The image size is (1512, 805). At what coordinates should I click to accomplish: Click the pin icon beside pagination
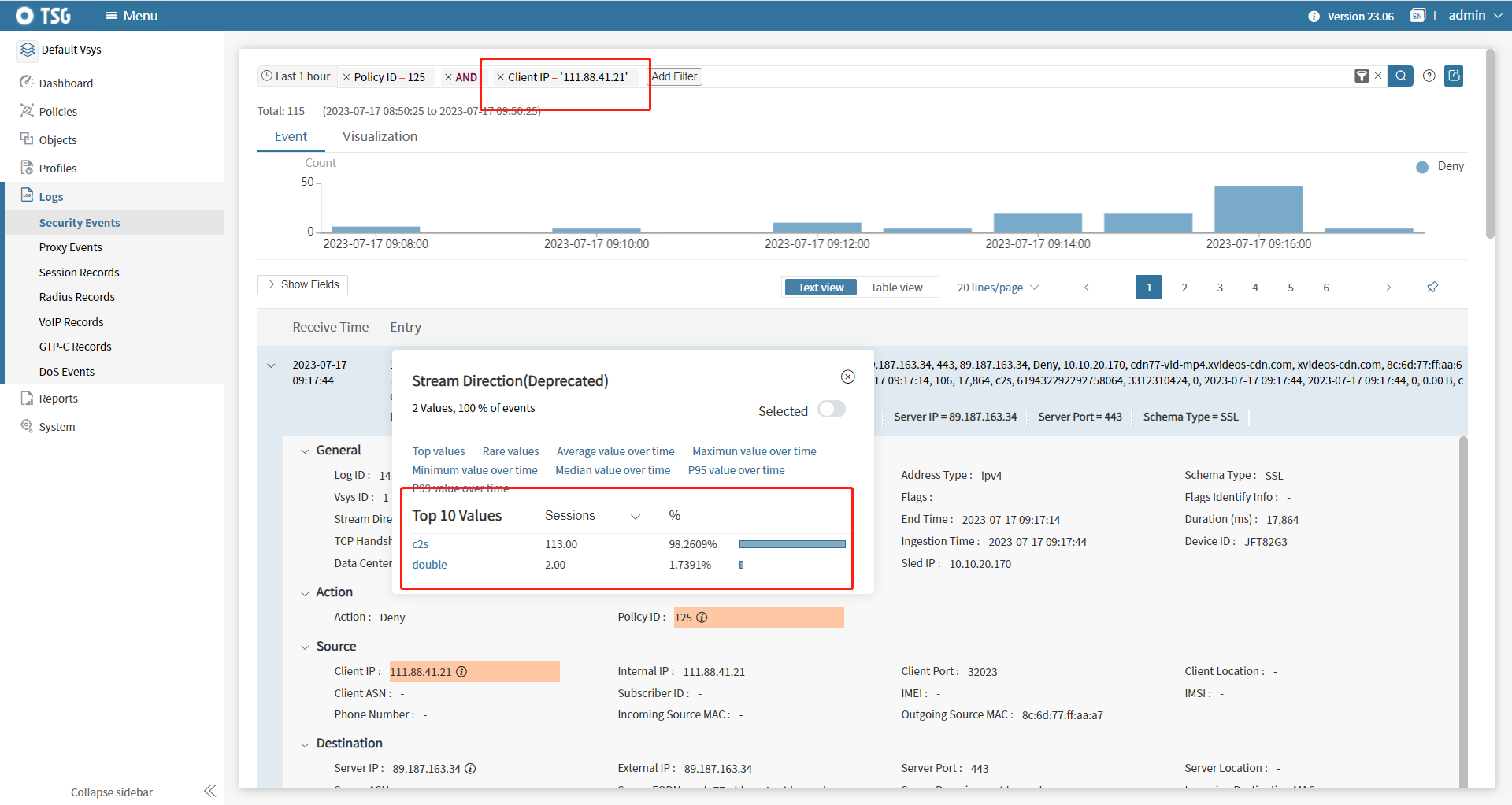point(1432,287)
